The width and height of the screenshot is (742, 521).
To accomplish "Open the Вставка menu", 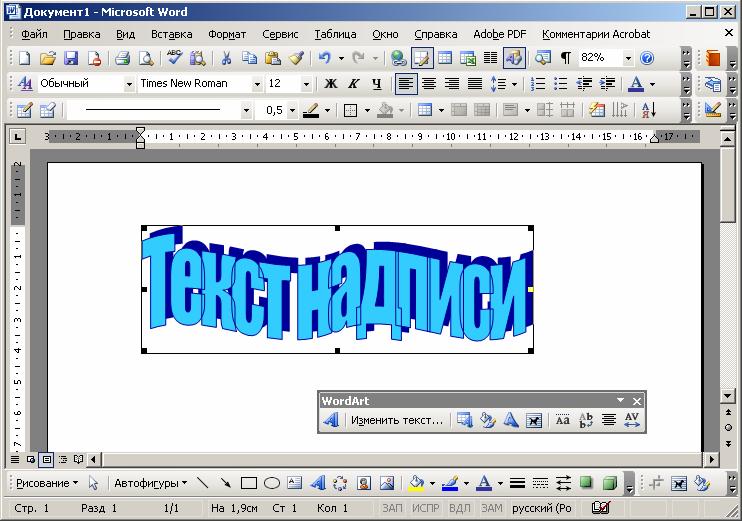I will (x=171, y=34).
